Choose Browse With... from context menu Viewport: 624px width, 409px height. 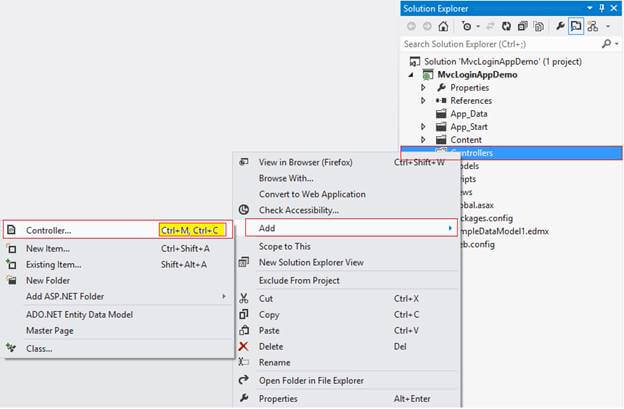coord(345,178)
